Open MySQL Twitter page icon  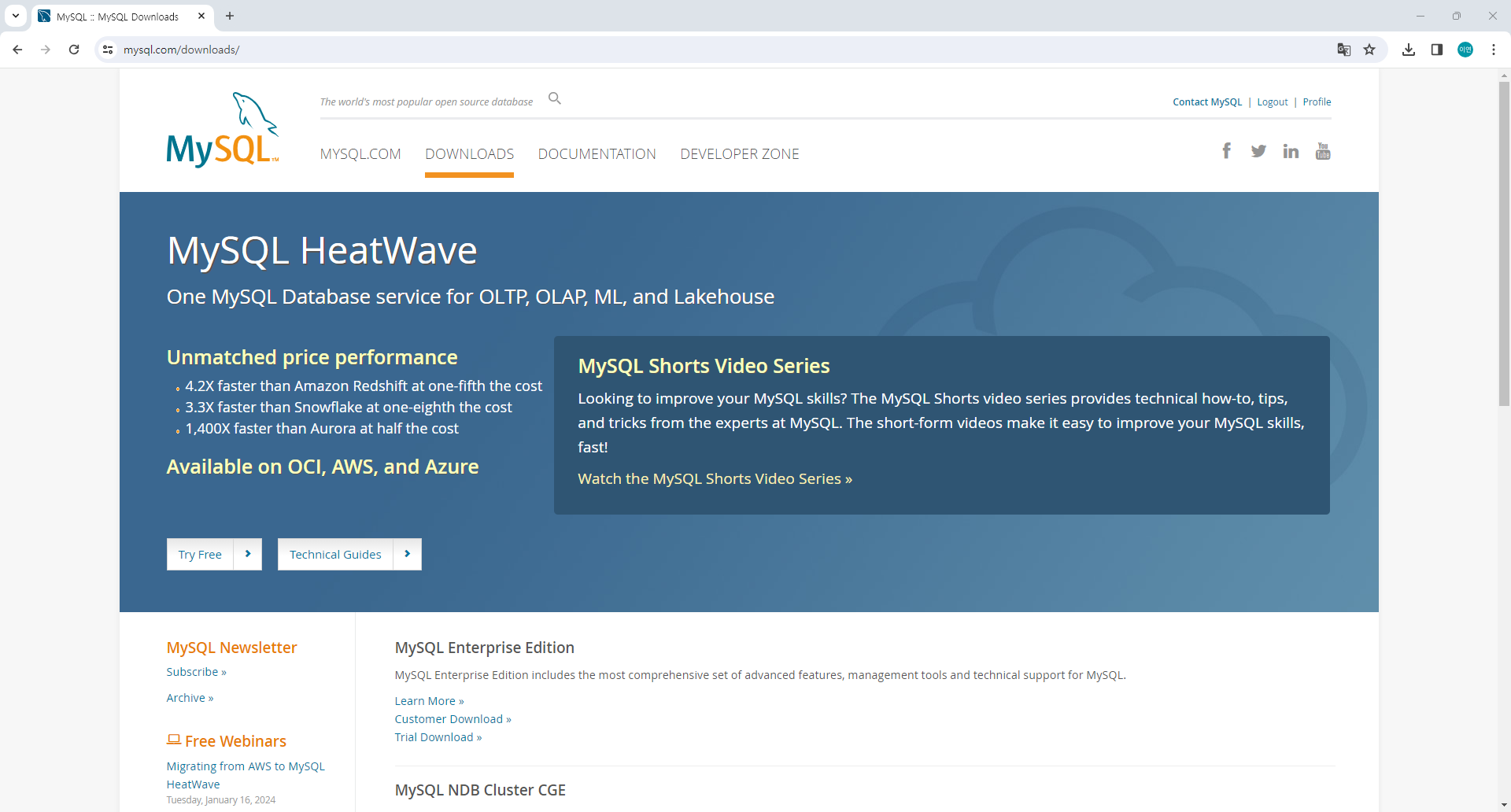pos(1258,151)
